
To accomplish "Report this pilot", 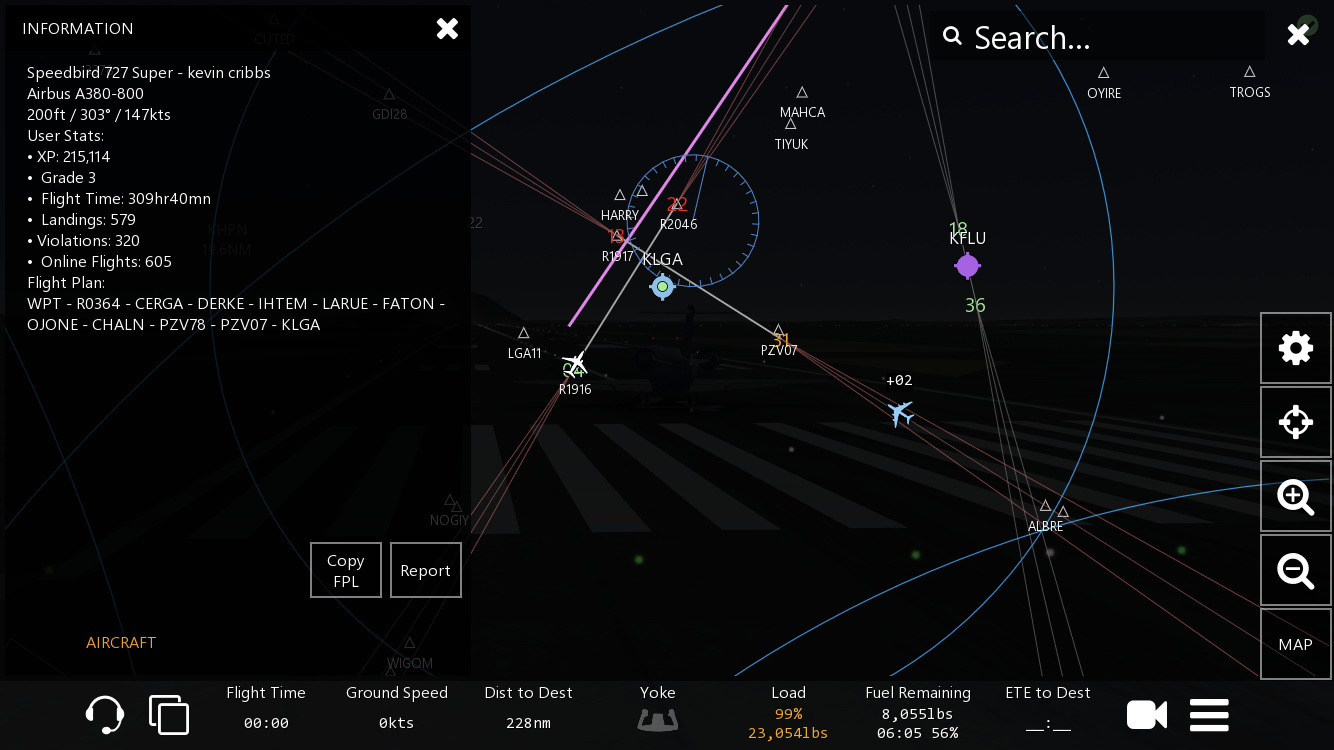I will 426,570.
